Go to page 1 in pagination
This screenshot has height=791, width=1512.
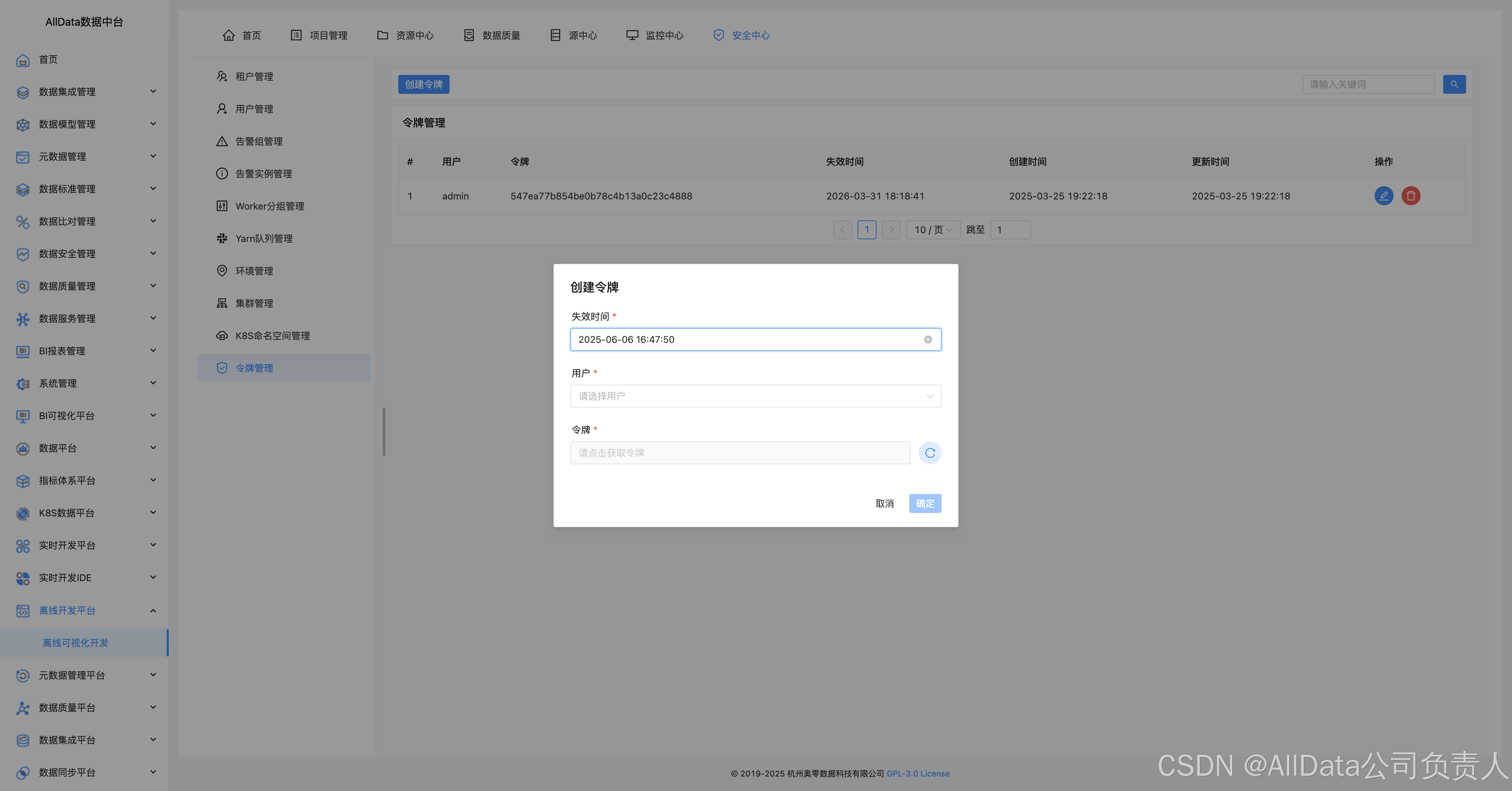point(866,230)
